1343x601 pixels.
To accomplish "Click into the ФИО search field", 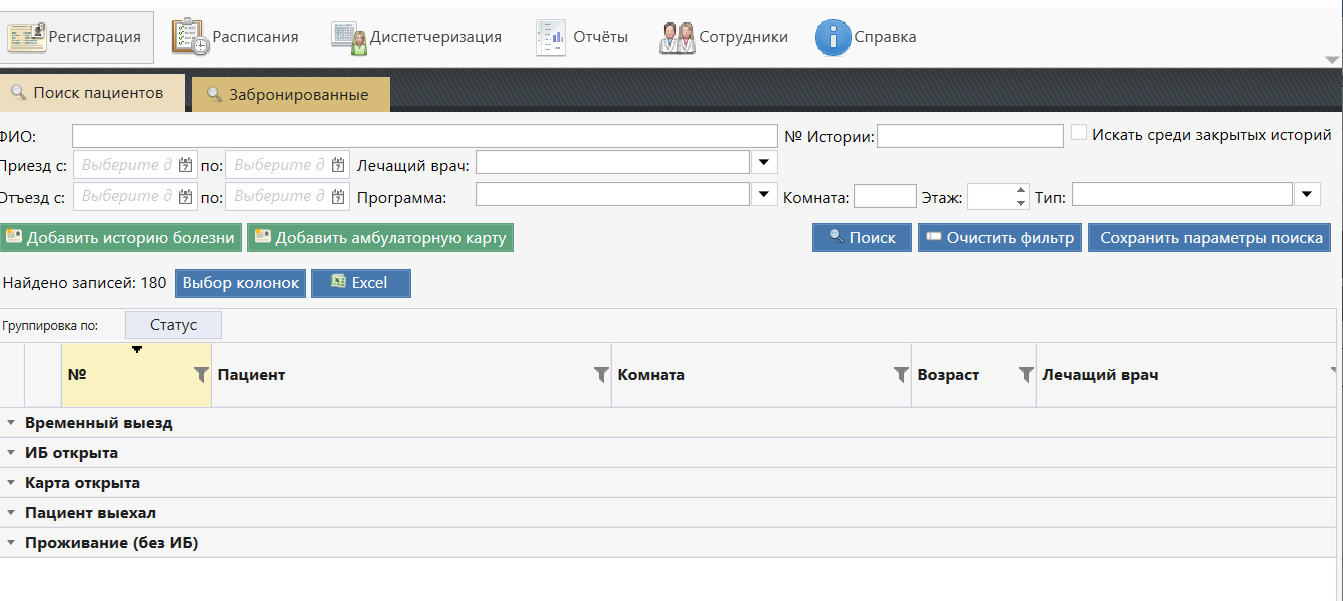I will [424, 136].
